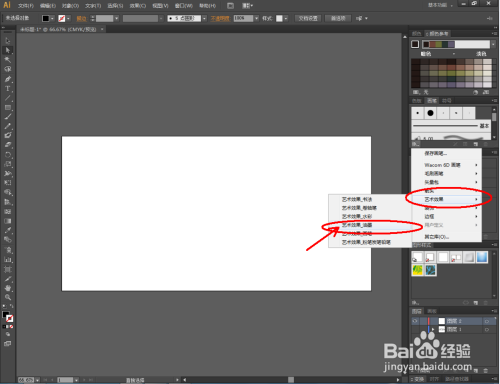This screenshot has height=384, width=500.
Task: Select the Eraser tool
Action: point(8,145)
